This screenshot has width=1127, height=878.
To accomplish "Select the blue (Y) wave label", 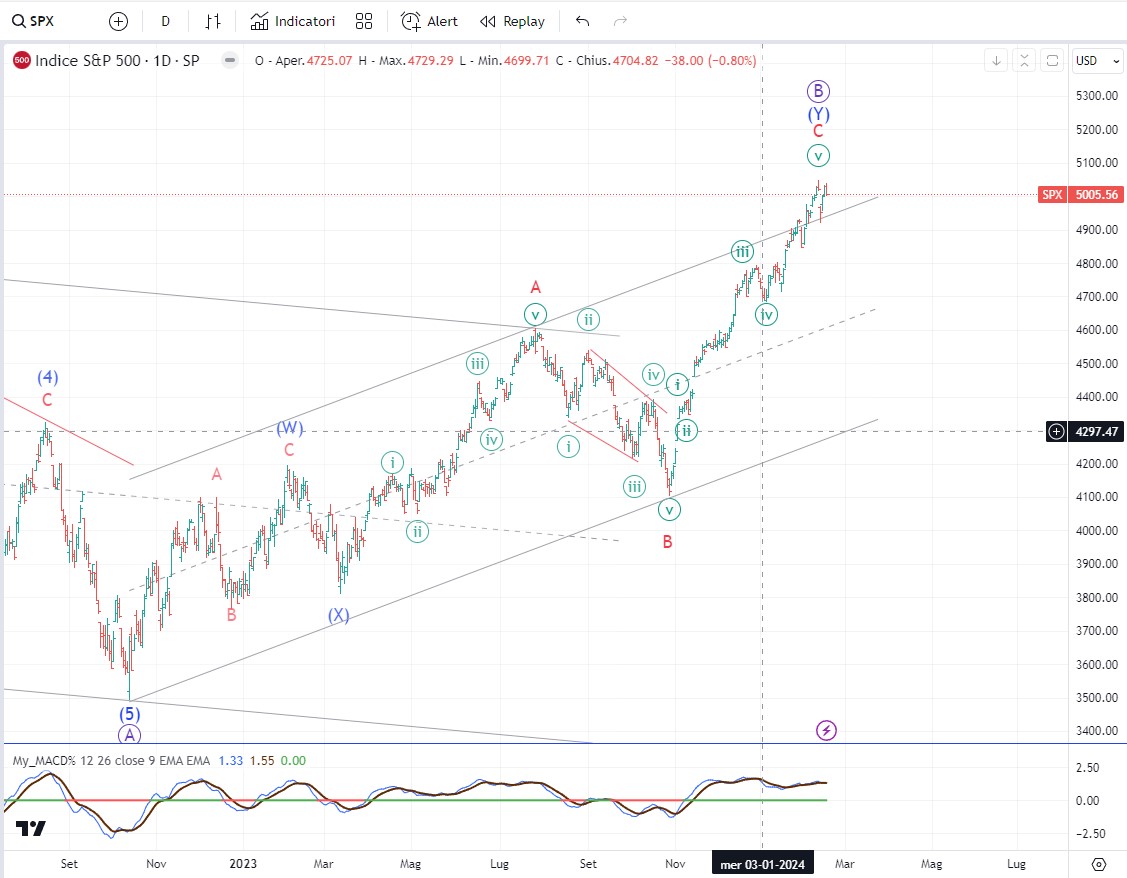I will coord(818,114).
